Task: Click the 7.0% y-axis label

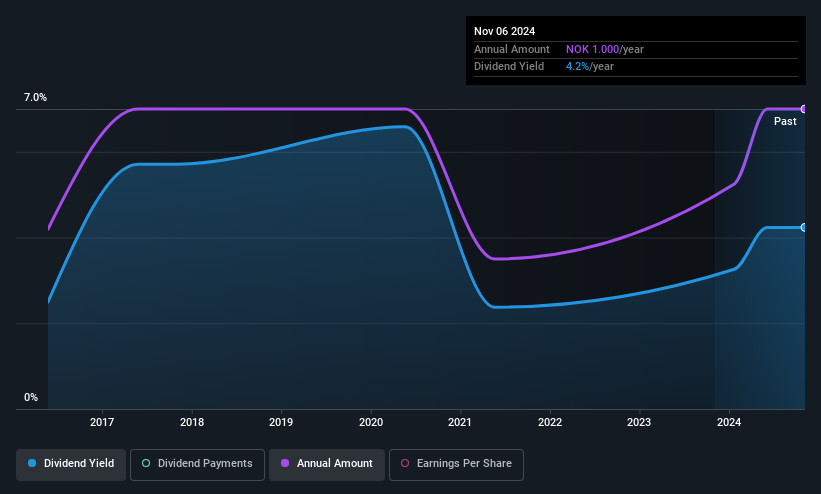Action: coord(35,97)
